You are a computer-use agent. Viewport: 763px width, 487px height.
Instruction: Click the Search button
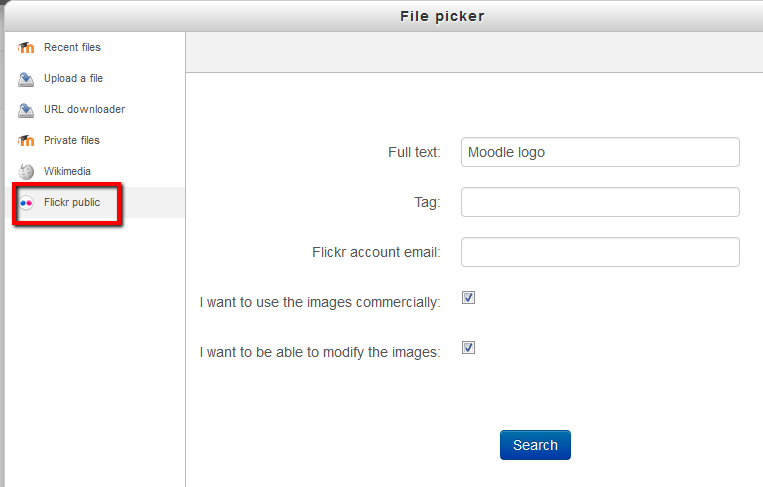click(535, 445)
